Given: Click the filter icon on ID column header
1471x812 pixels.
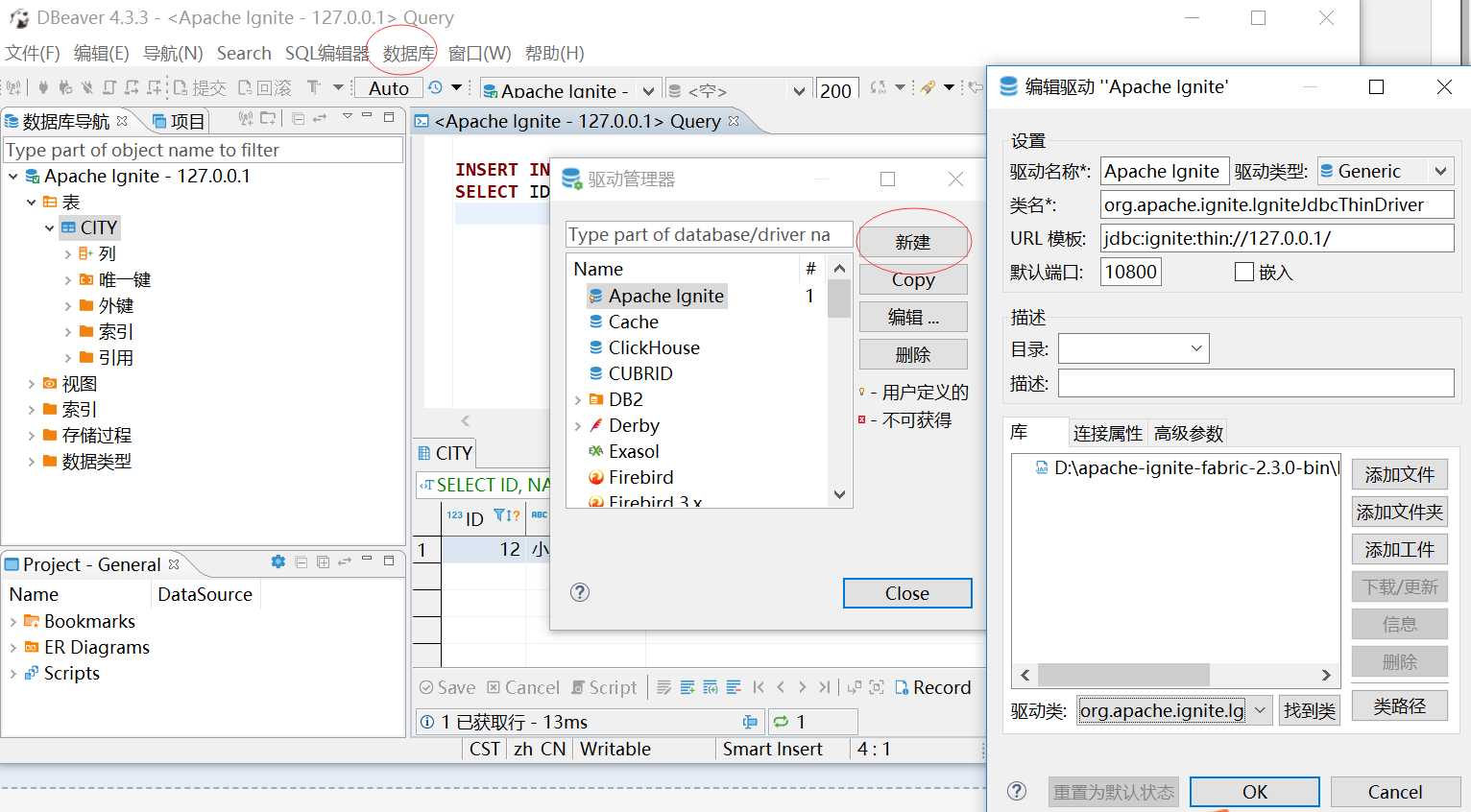Looking at the screenshot, I should click(500, 516).
